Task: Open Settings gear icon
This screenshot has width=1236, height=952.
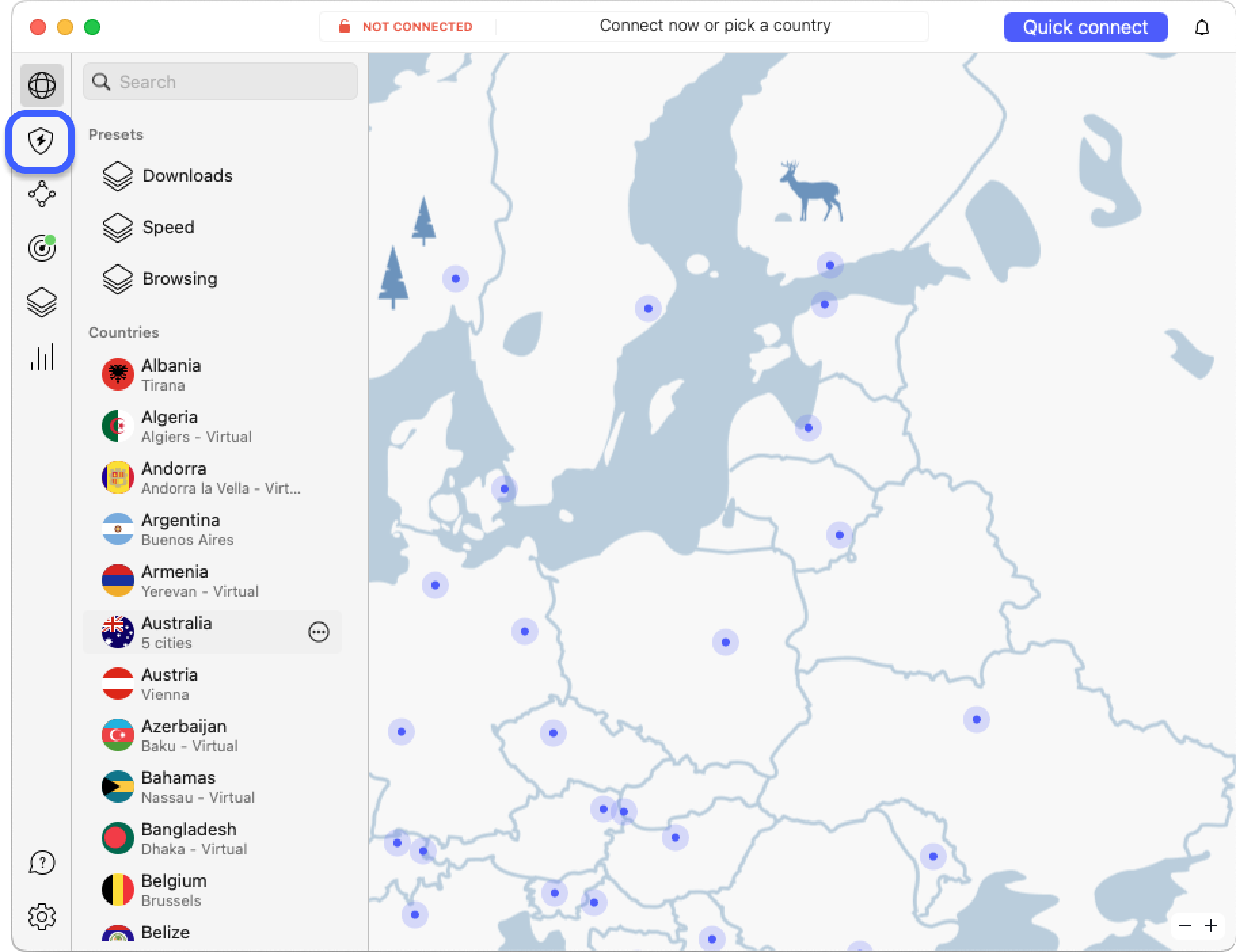Action: click(42, 917)
